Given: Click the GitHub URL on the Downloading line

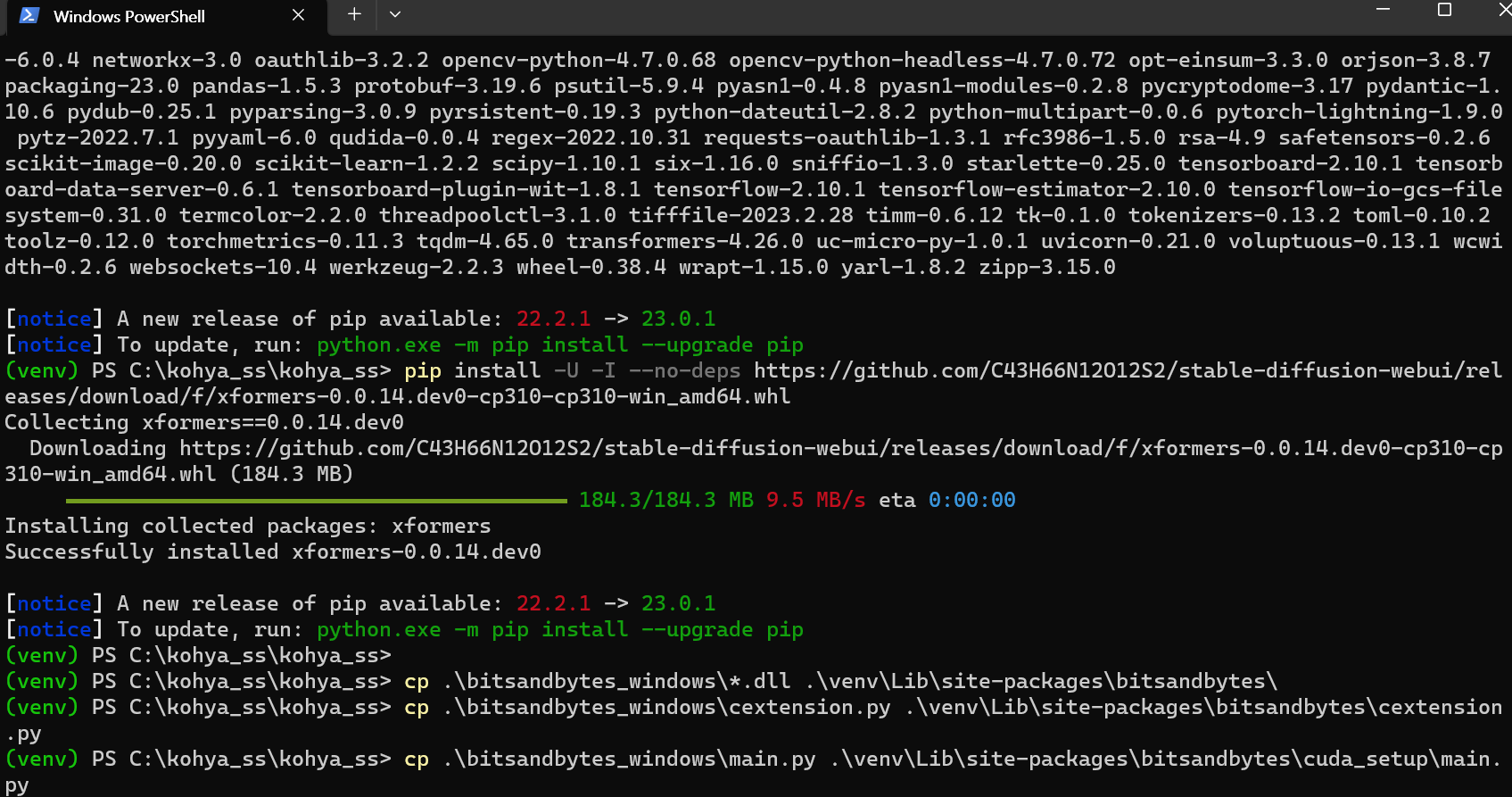Looking at the screenshot, I should 754,461.
